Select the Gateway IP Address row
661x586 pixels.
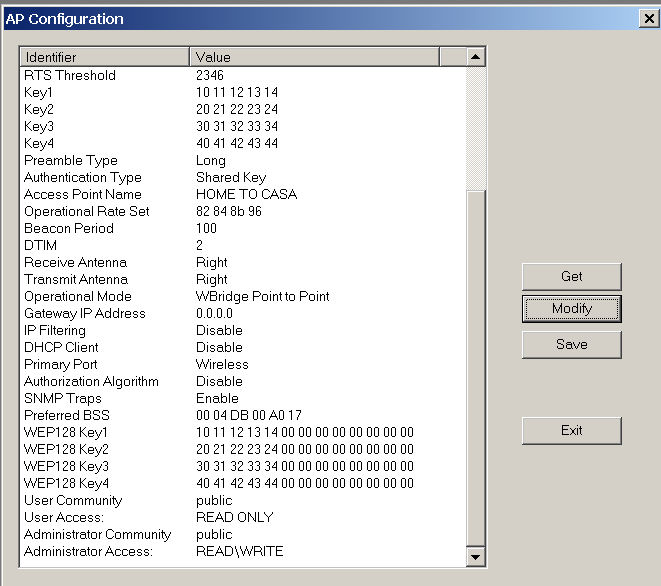[x=243, y=313]
